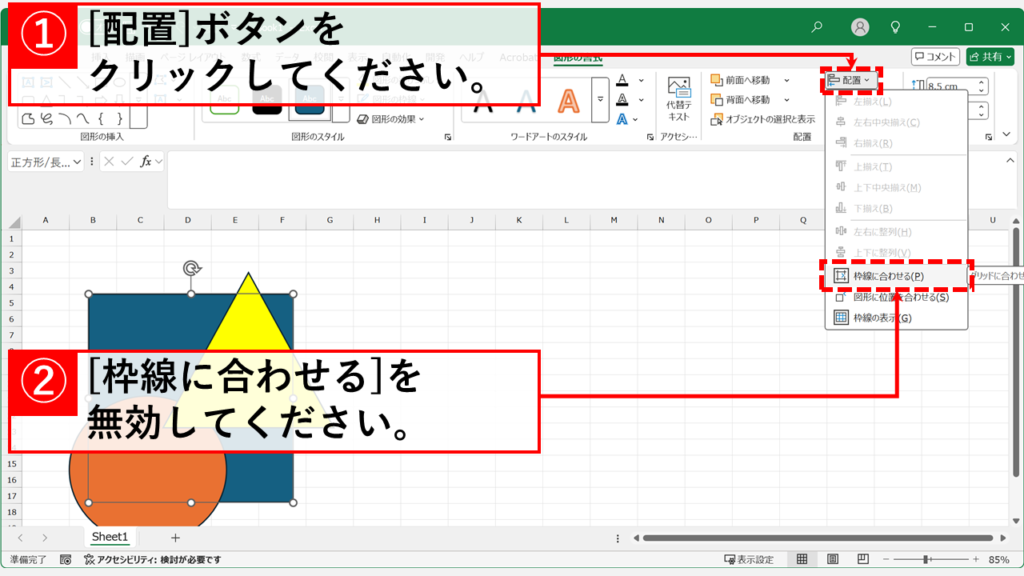Click the fx insert function icon
The image size is (1024, 576).
pyautogui.click(x=146, y=161)
